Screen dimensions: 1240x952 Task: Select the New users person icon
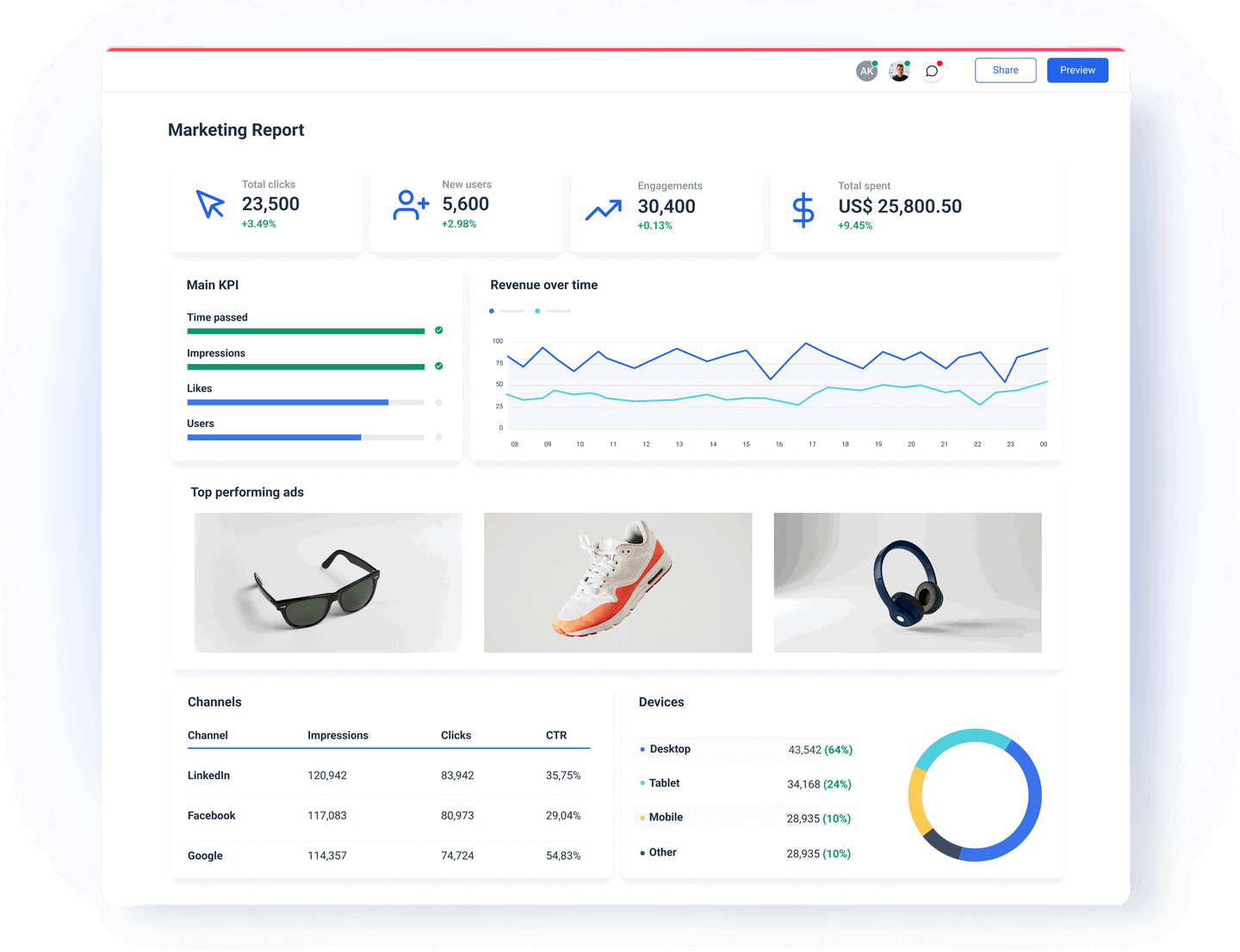tap(411, 205)
